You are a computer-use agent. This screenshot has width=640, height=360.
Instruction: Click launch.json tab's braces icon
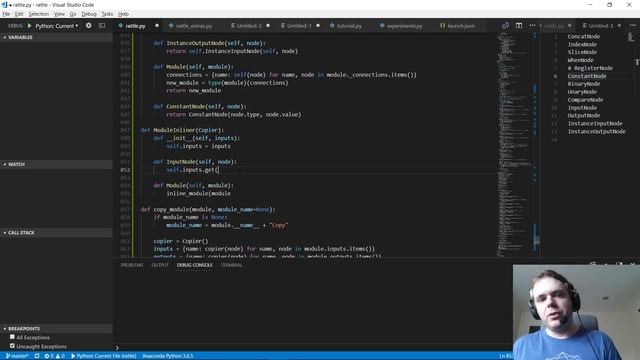pos(442,26)
